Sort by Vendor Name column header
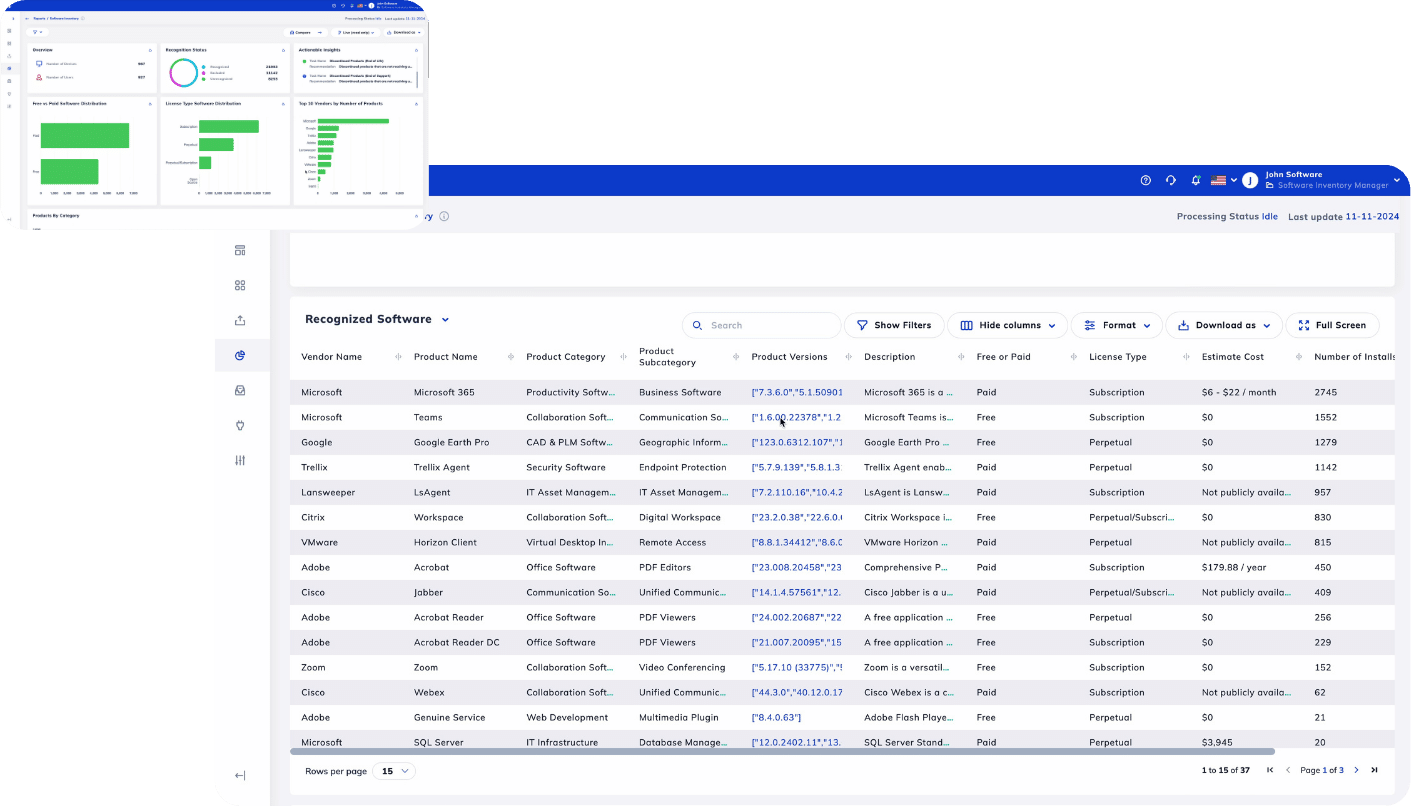The image size is (1411, 806). (x=332, y=357)
